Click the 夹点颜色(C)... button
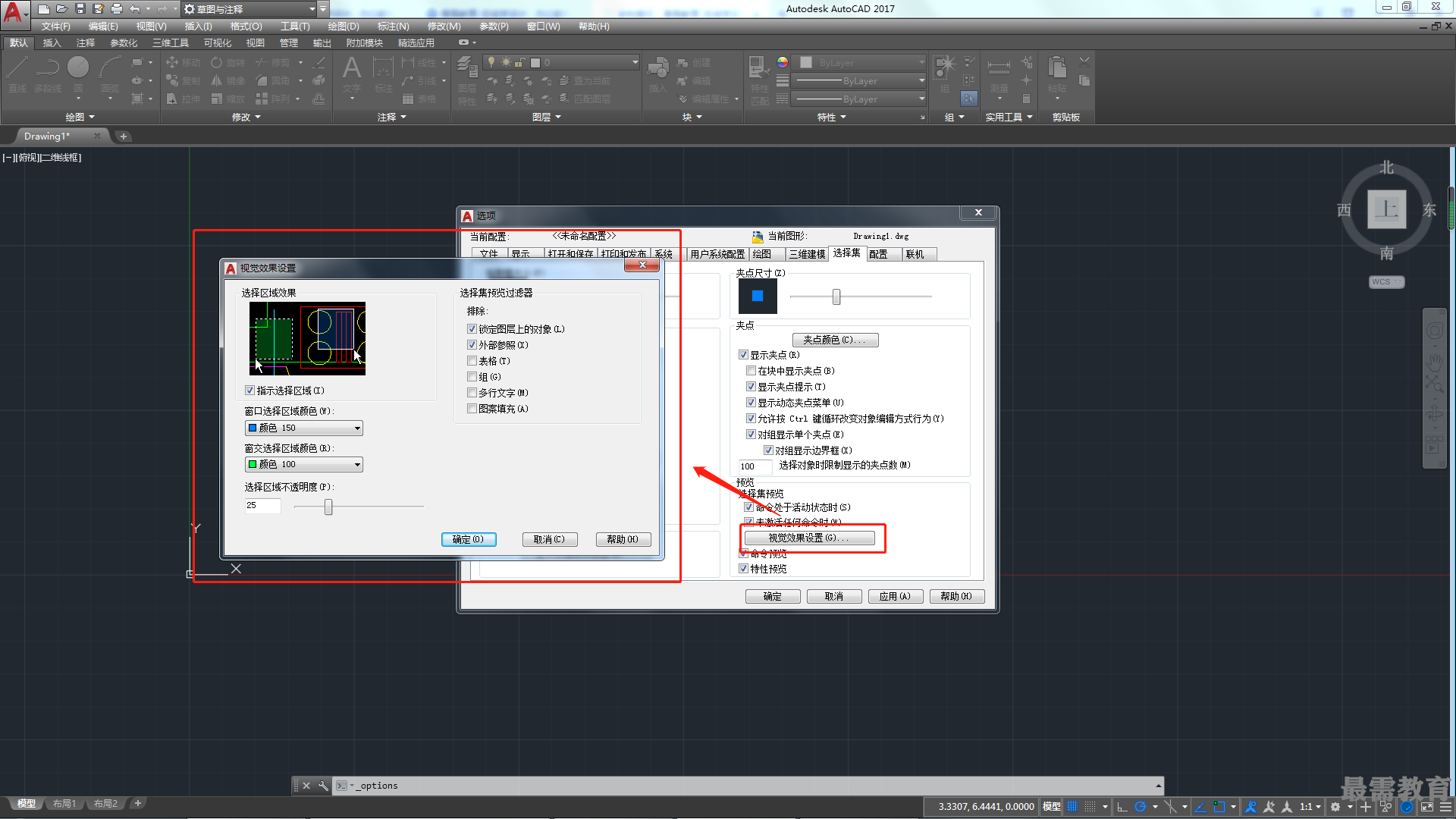 [835, 340]
